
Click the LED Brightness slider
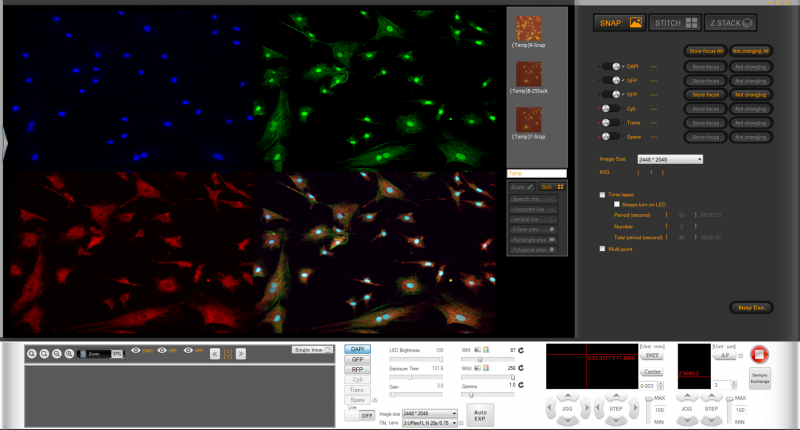tap(417, 359)
